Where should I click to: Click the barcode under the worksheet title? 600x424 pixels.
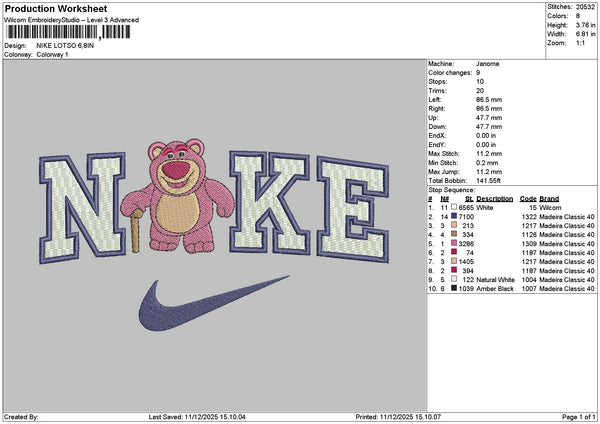click(x=68, y=32)
